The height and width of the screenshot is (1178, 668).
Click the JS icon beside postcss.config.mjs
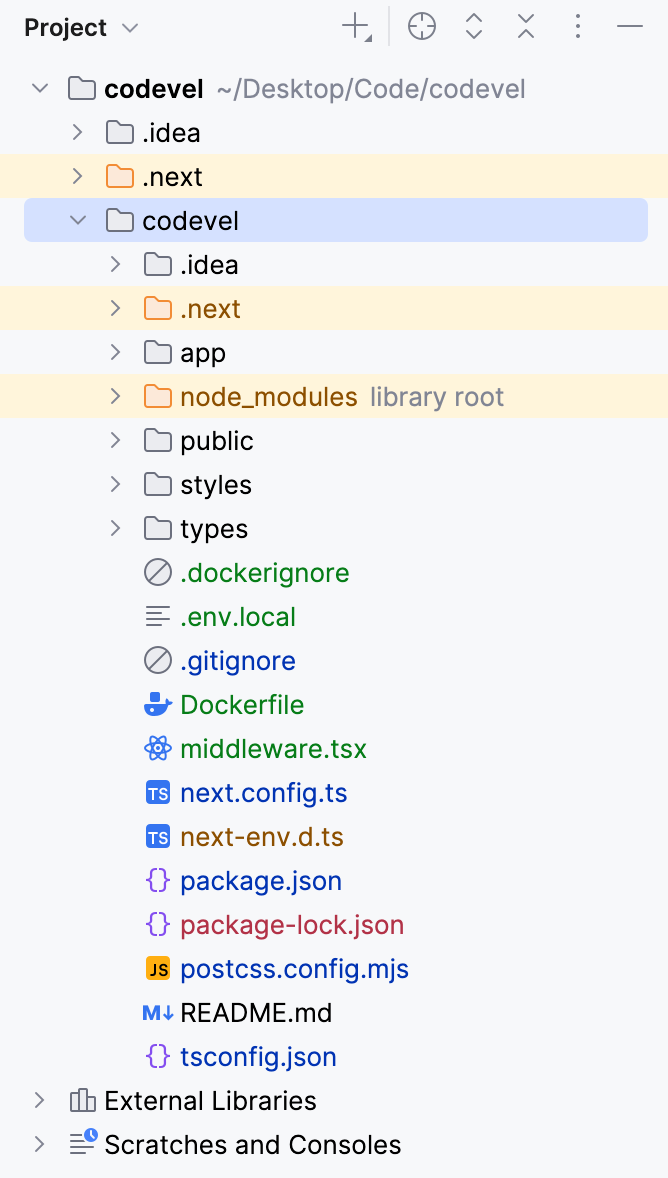pyautogui.click(x=158, y=969)
